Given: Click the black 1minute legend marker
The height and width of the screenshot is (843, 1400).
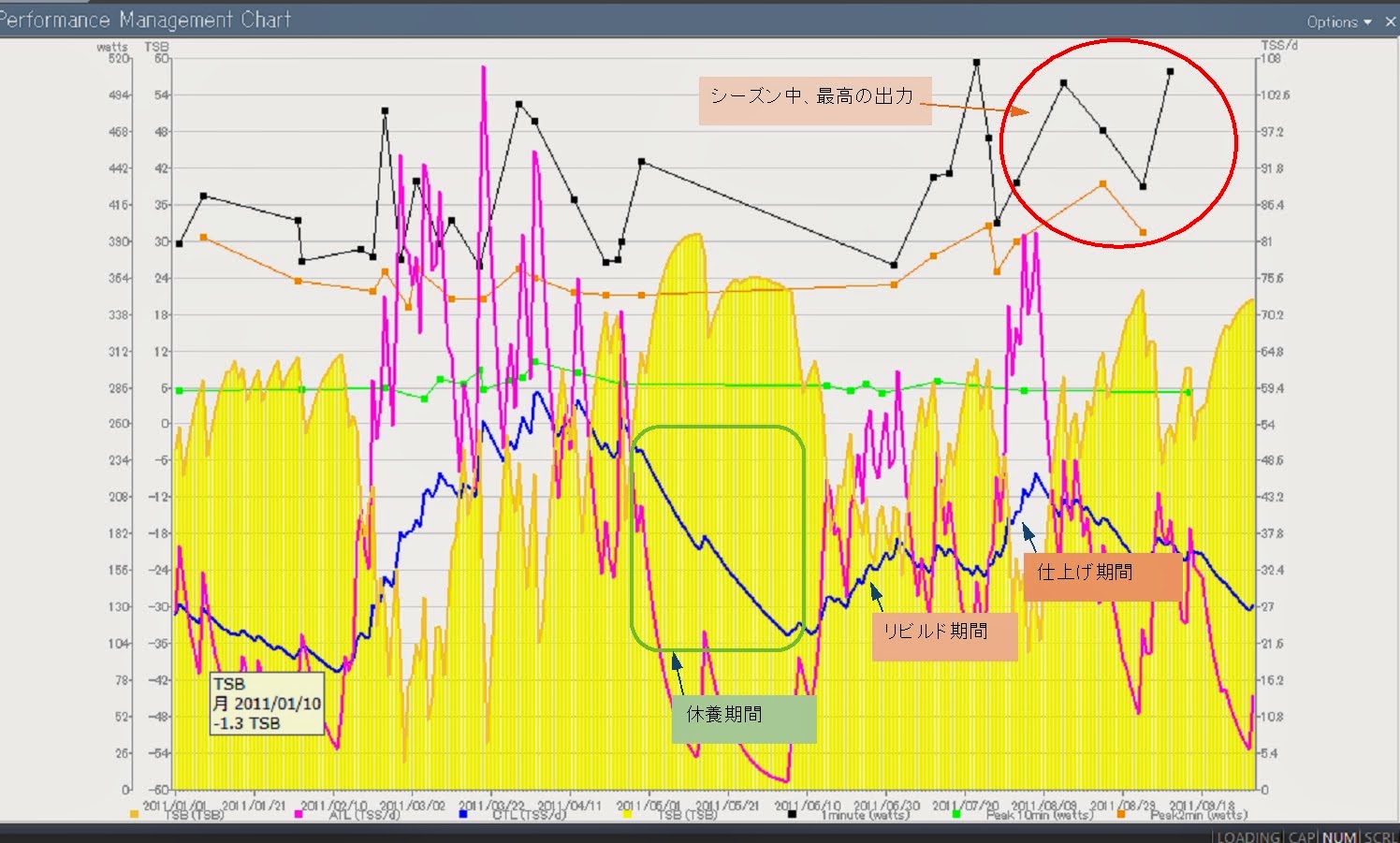Looking at the screenshot, I should pos(792,815).
